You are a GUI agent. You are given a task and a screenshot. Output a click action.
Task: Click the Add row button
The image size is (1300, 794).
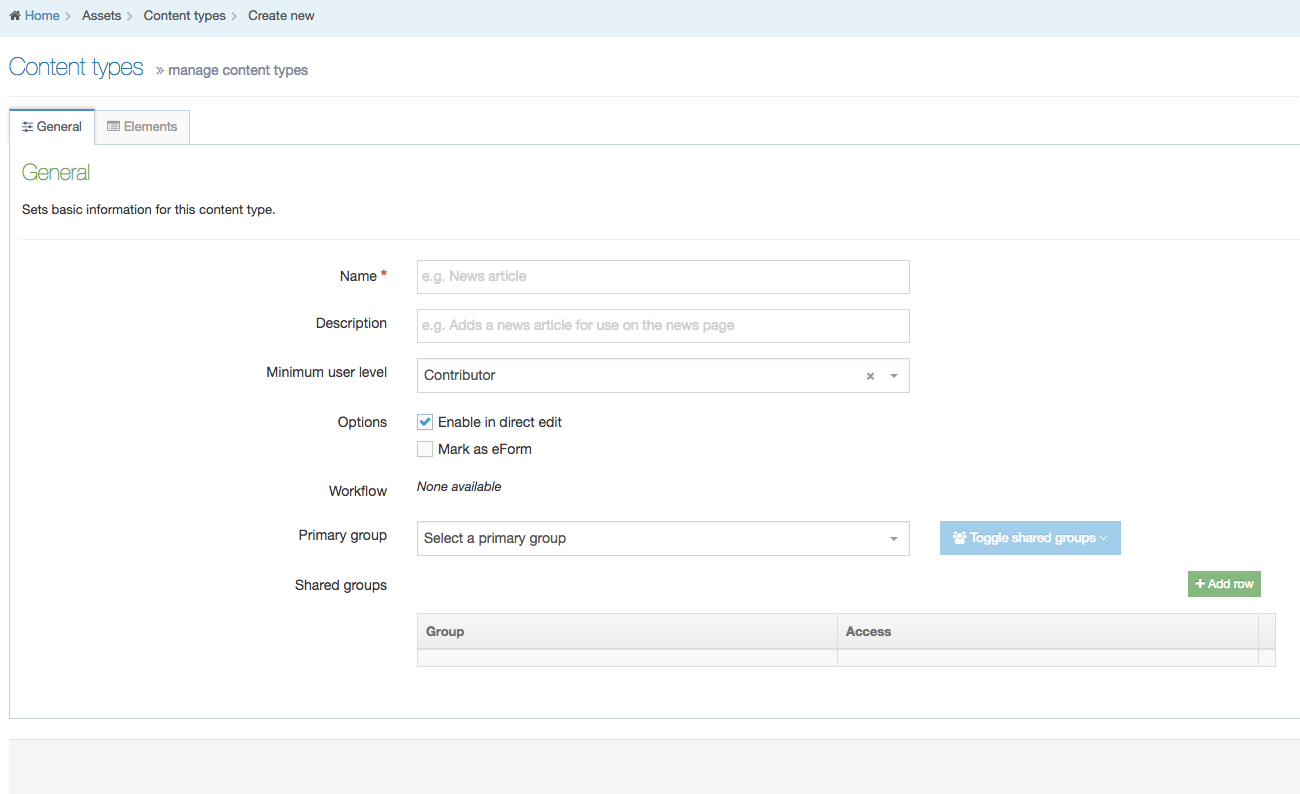[1224, 583]
